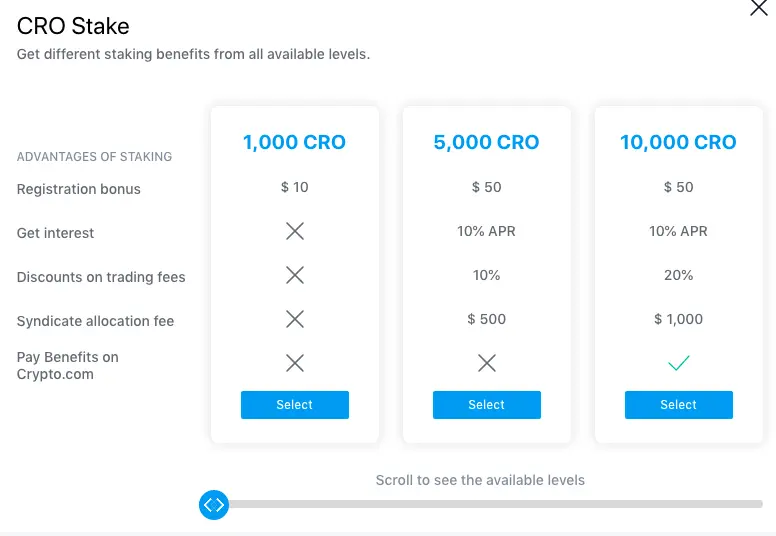Click the Get interest X in 1,000 CRO
Screen dimensions: 776x536
(295, 231)
